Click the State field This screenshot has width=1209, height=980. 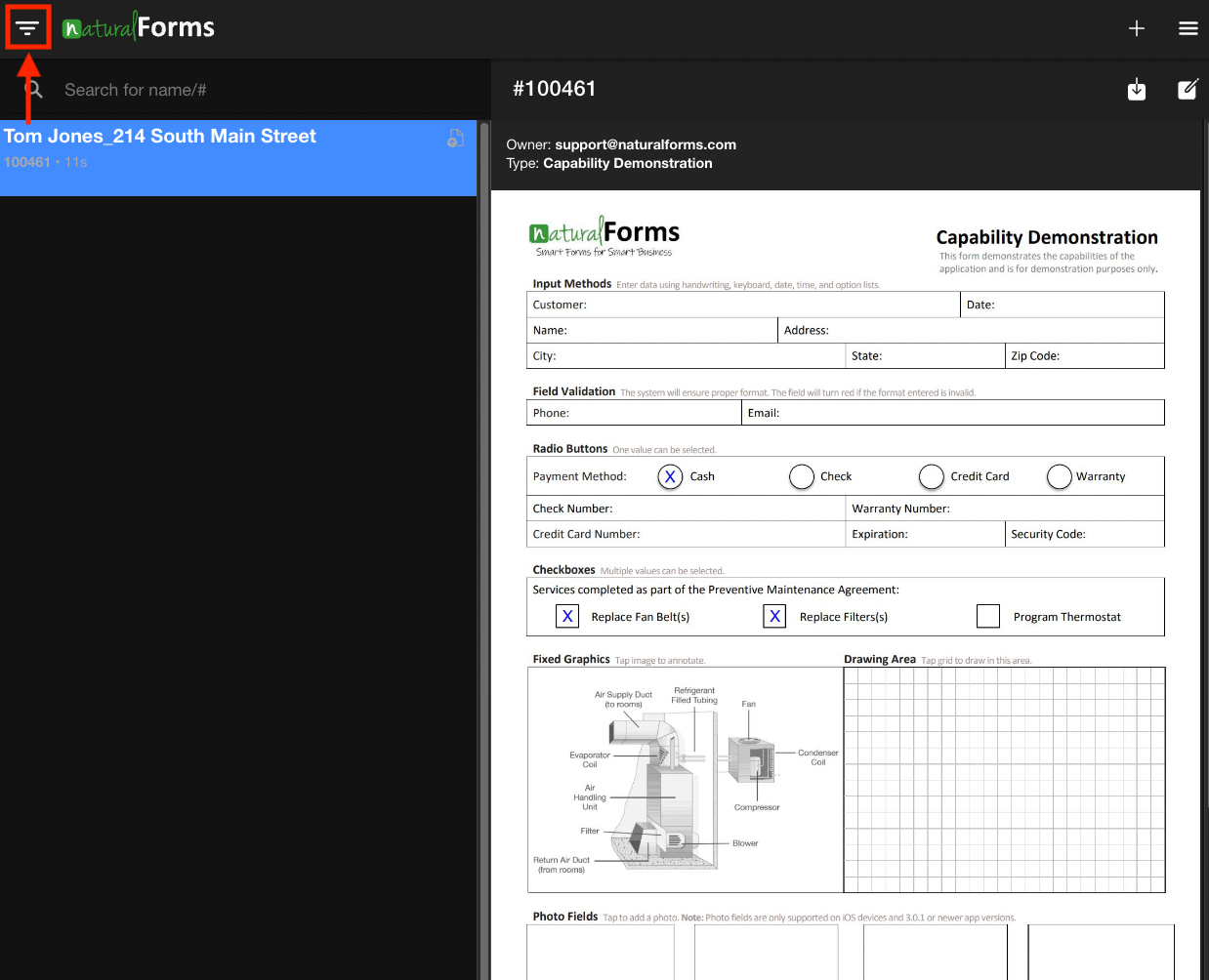point(925,355)
